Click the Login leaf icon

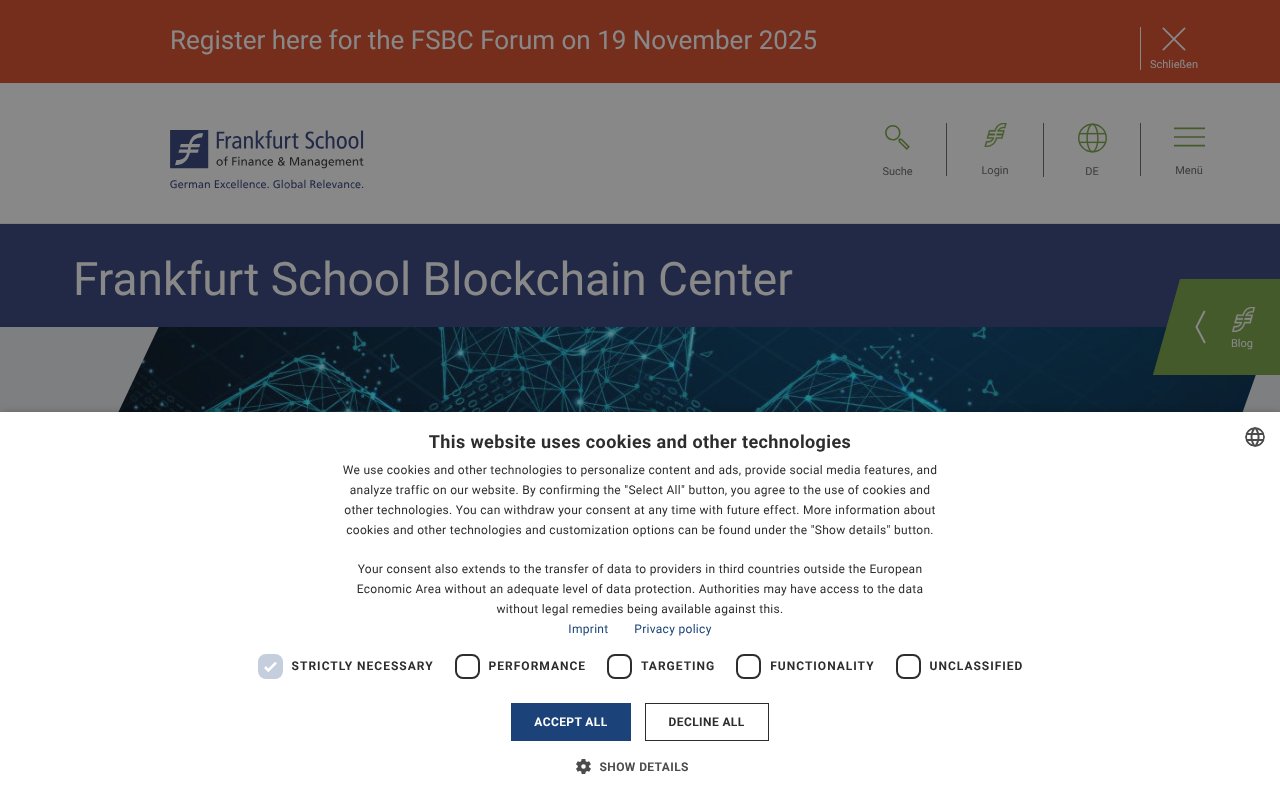(x=994, y=136)
